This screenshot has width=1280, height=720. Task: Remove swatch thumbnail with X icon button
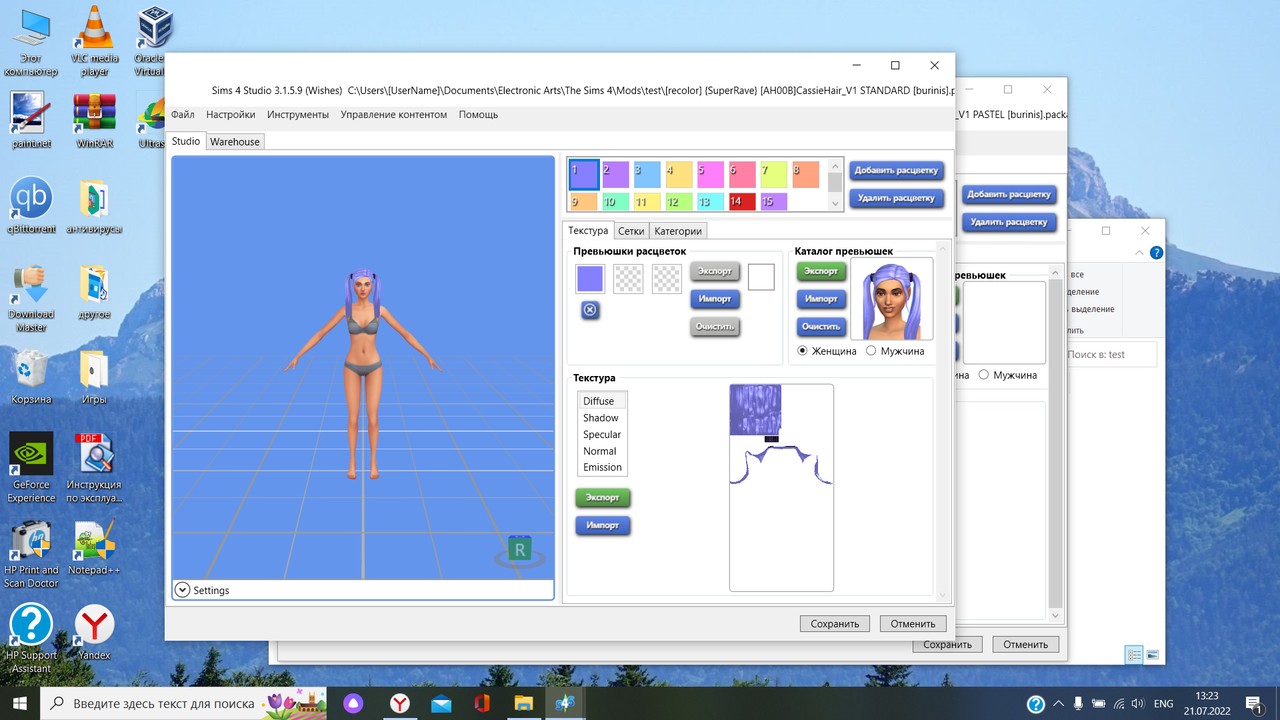590,310
